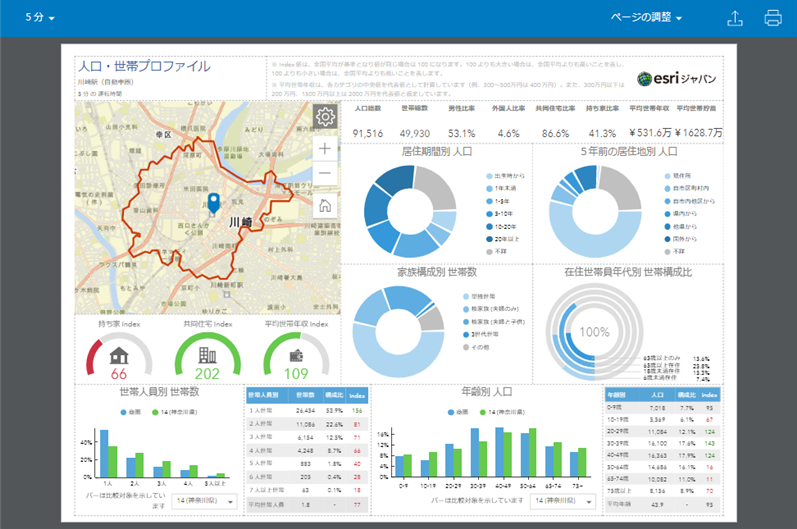Viewport: 797px width, 529px height.
Task: Open comparison dropdown under 世帯人員別 chart
Action: [x=203, y=500]
